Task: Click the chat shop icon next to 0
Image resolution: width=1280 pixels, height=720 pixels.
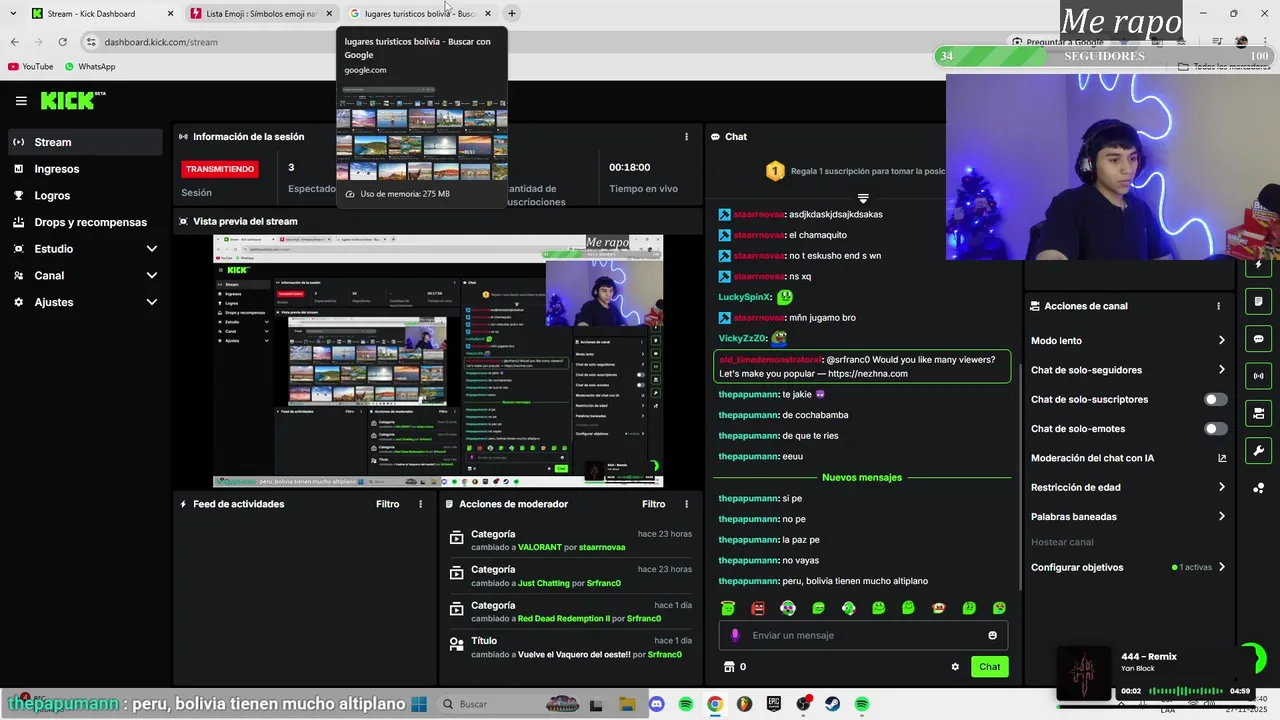Action: [729, 667]
